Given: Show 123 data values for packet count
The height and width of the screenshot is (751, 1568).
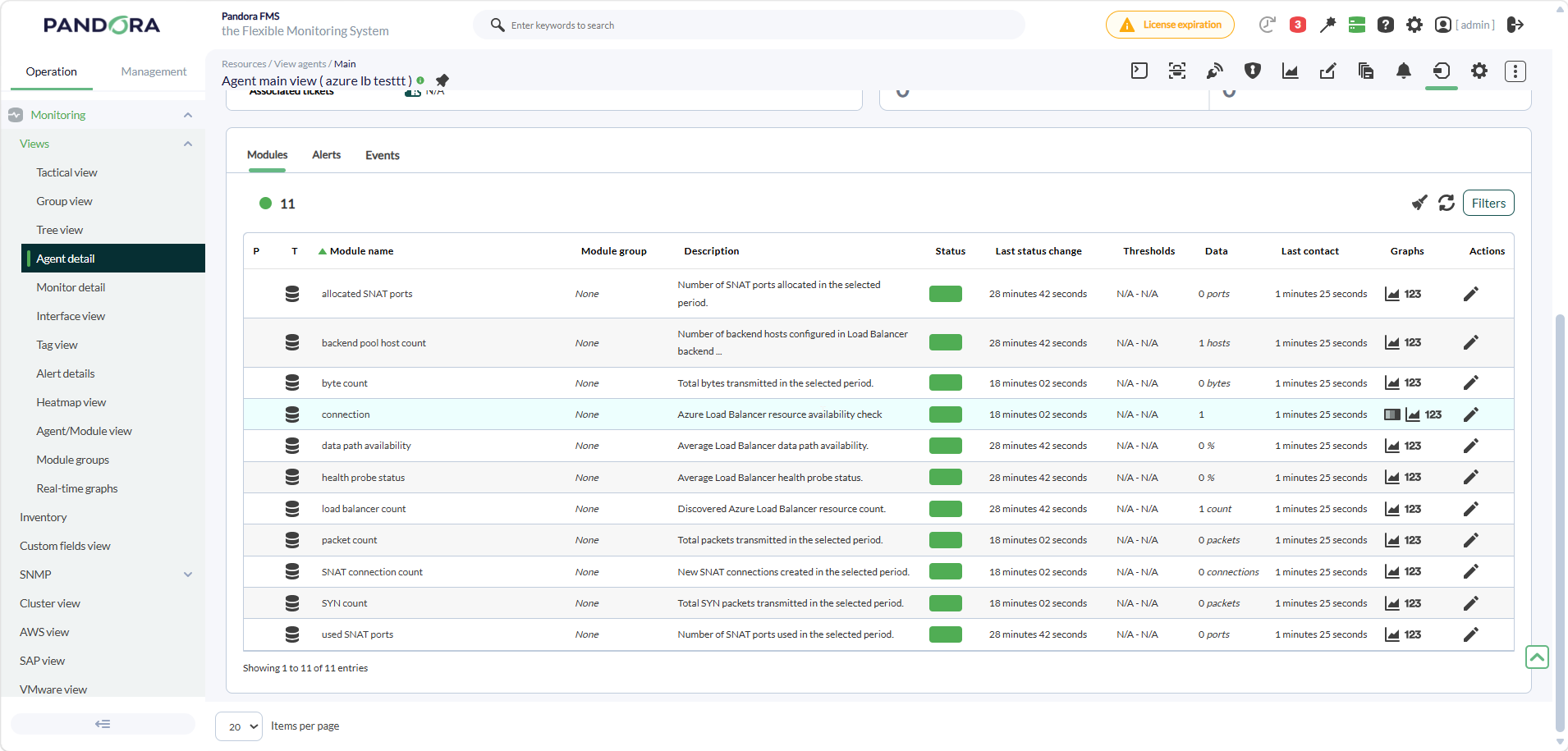Looking at the screenshot, I should point(1413,540).
